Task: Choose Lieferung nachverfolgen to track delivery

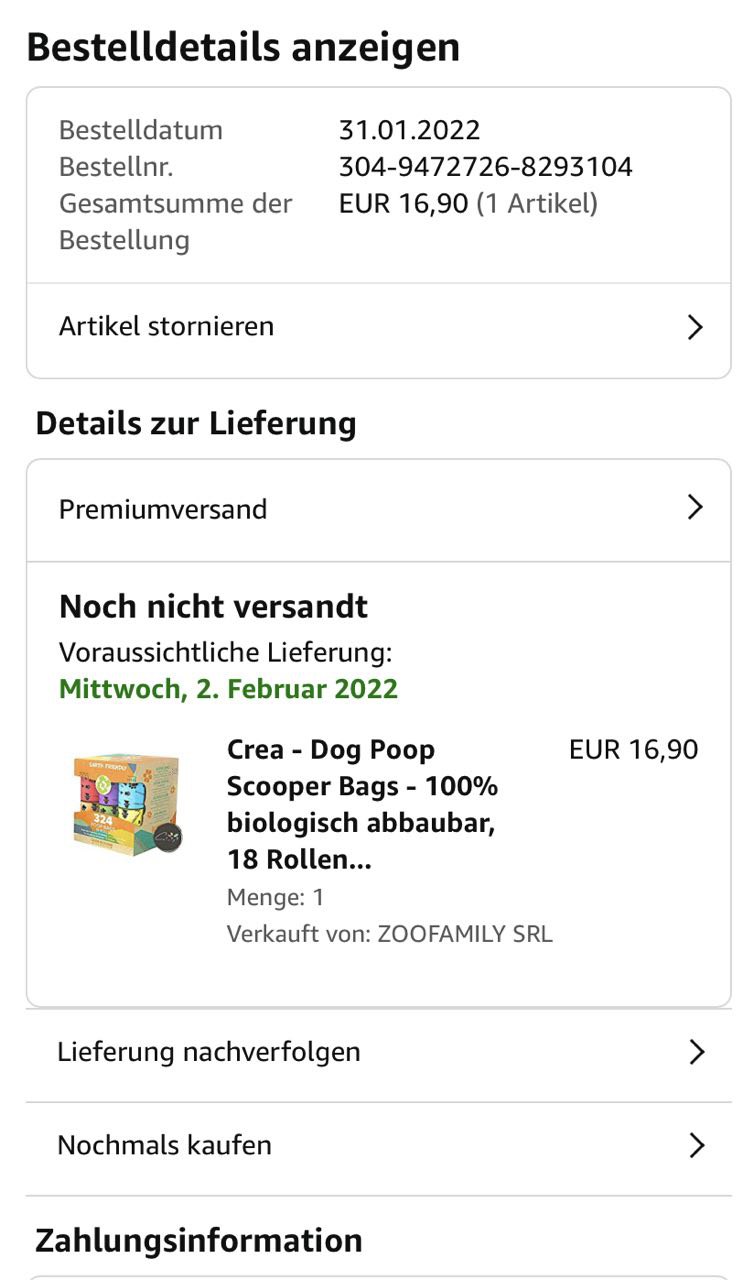Action: click(209, 1052)
